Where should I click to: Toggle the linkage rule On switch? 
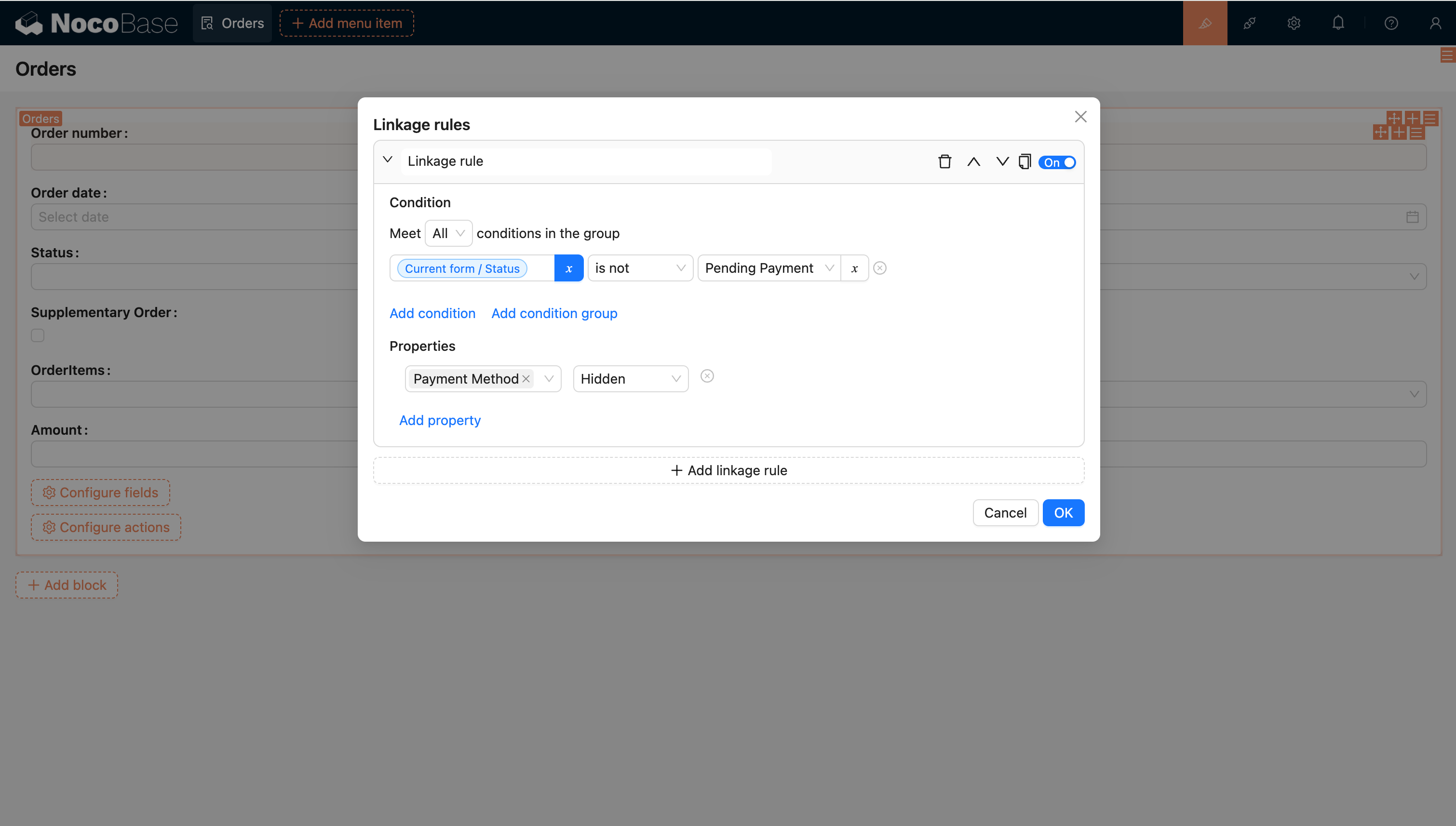pyautogui.click(x=1056, y=162)
